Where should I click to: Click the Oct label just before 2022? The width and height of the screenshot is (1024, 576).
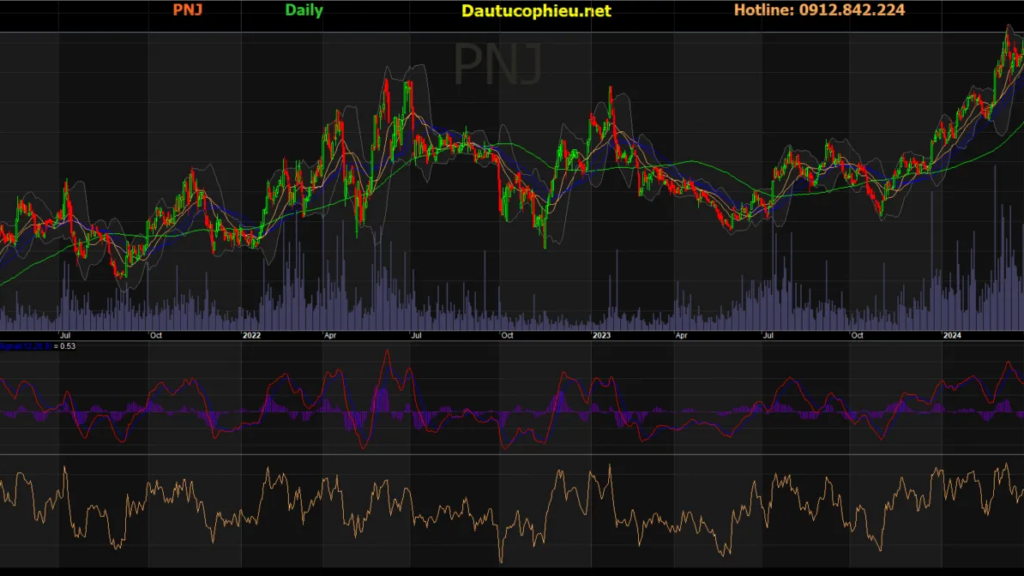coord(156,337)
